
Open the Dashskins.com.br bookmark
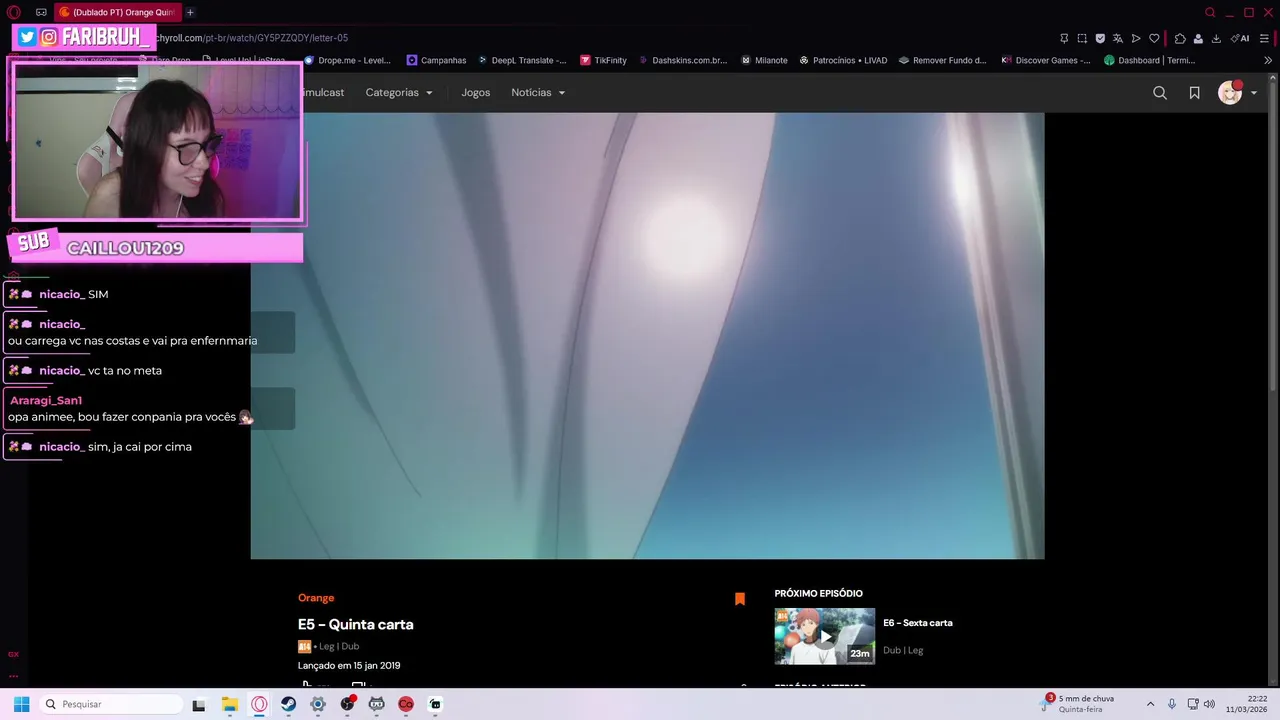coord(683,60)
